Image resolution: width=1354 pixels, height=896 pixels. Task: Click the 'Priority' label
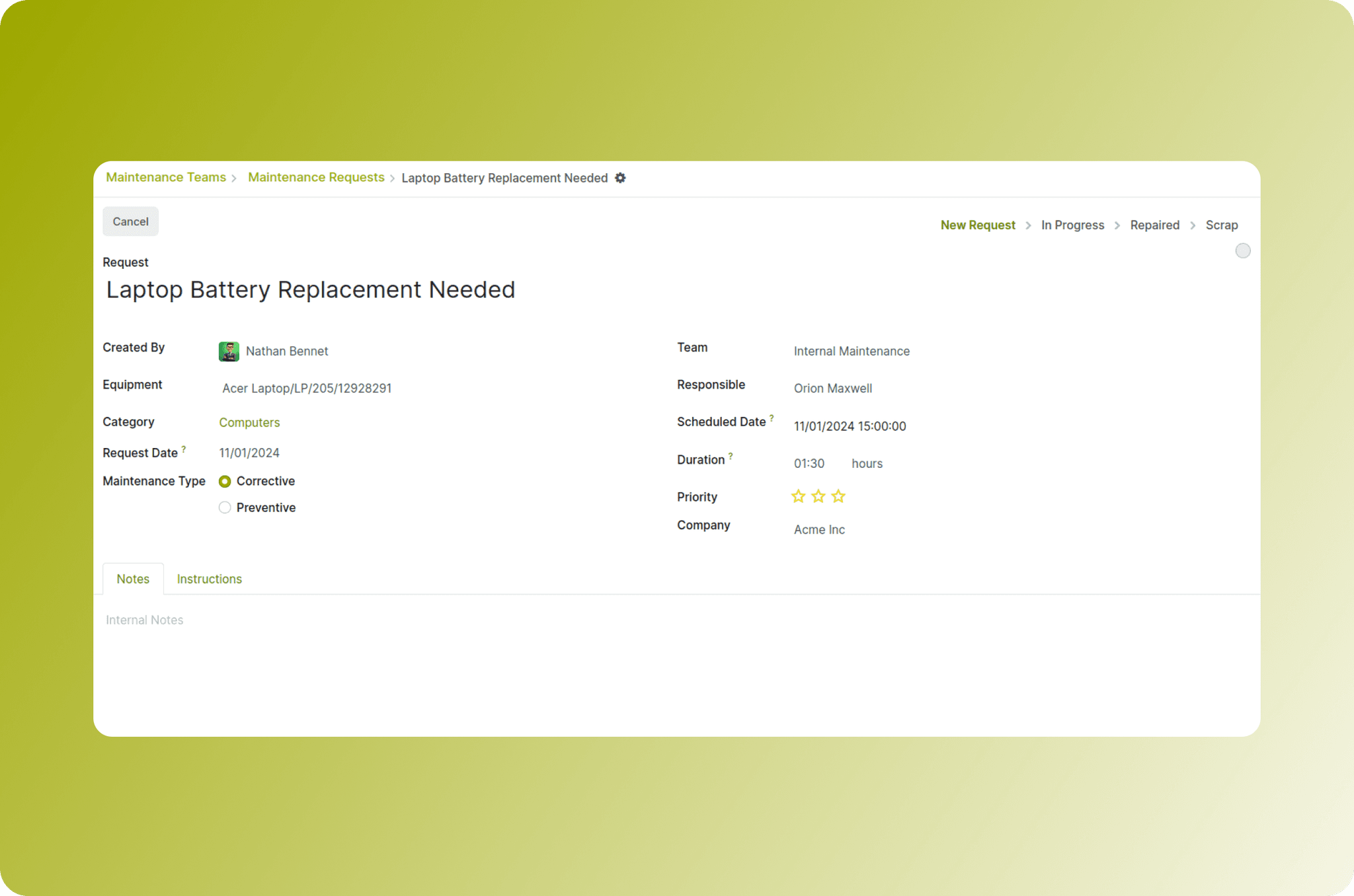697,497
